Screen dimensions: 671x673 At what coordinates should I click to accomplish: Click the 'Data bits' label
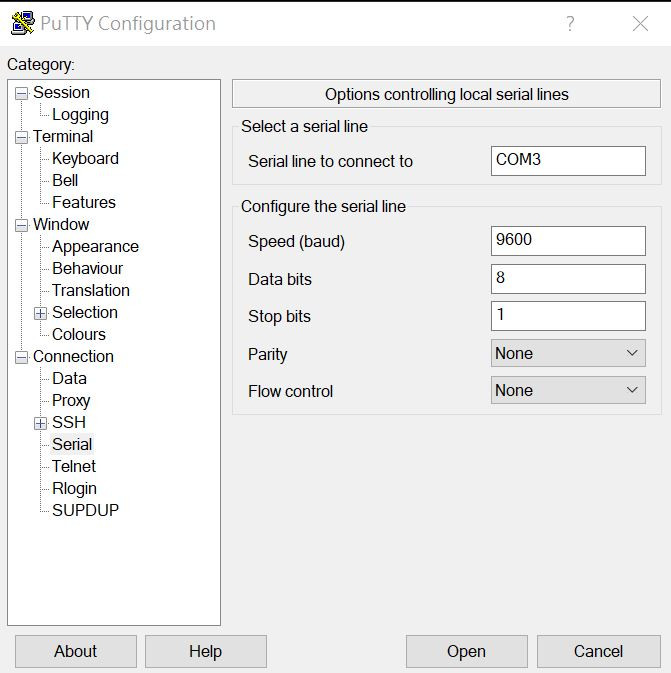(x=280, y=279)
